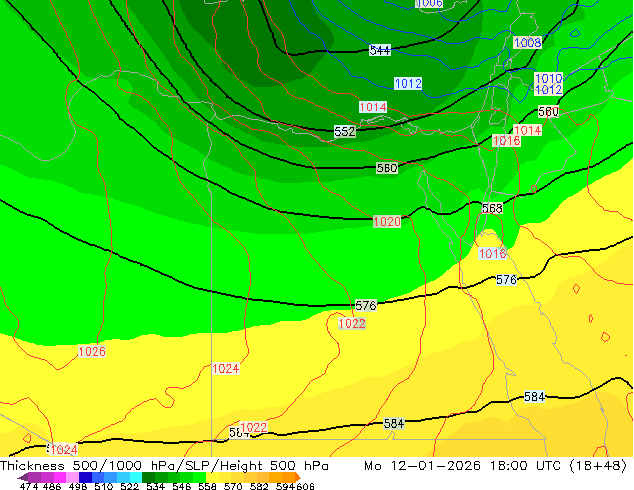Click the red 1020 pressure label
Image resolution: width=634 pixels, height=490 pixels.
tap(387, 222)
